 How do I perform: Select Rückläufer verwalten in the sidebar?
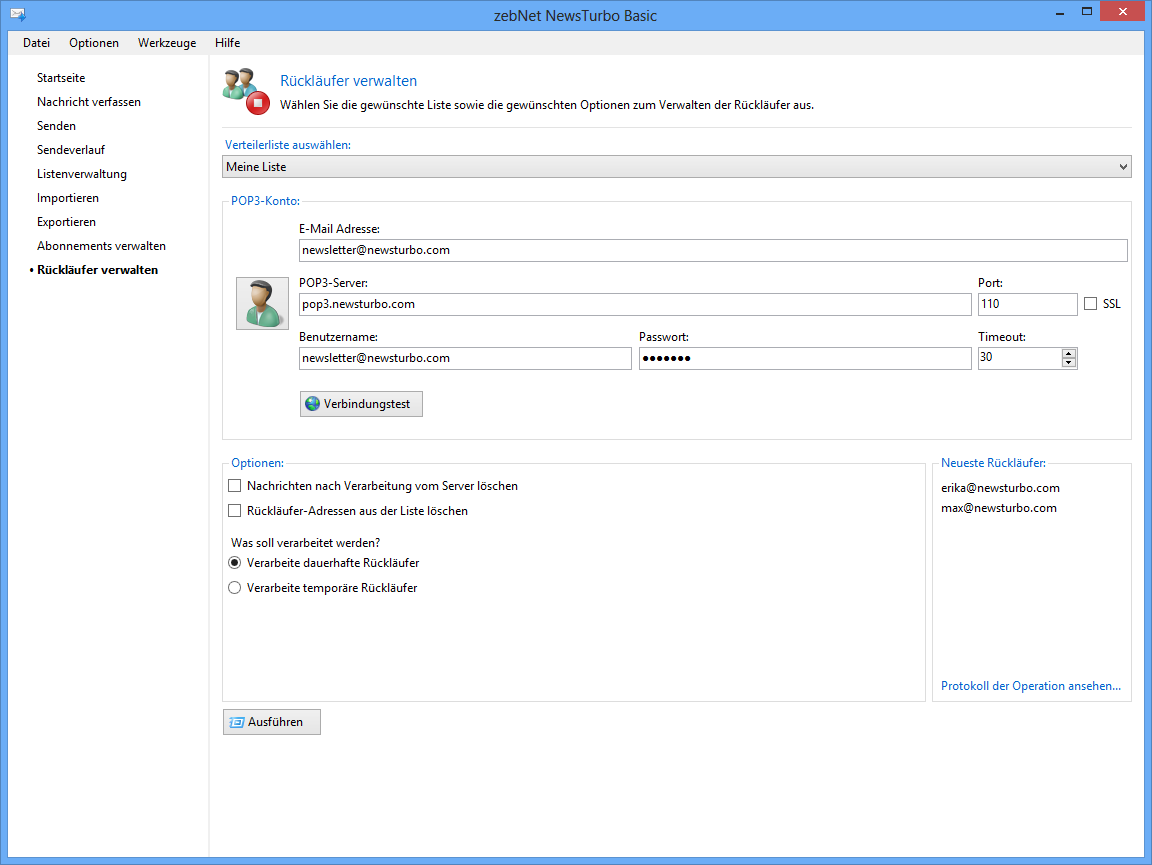click(98, 270)
